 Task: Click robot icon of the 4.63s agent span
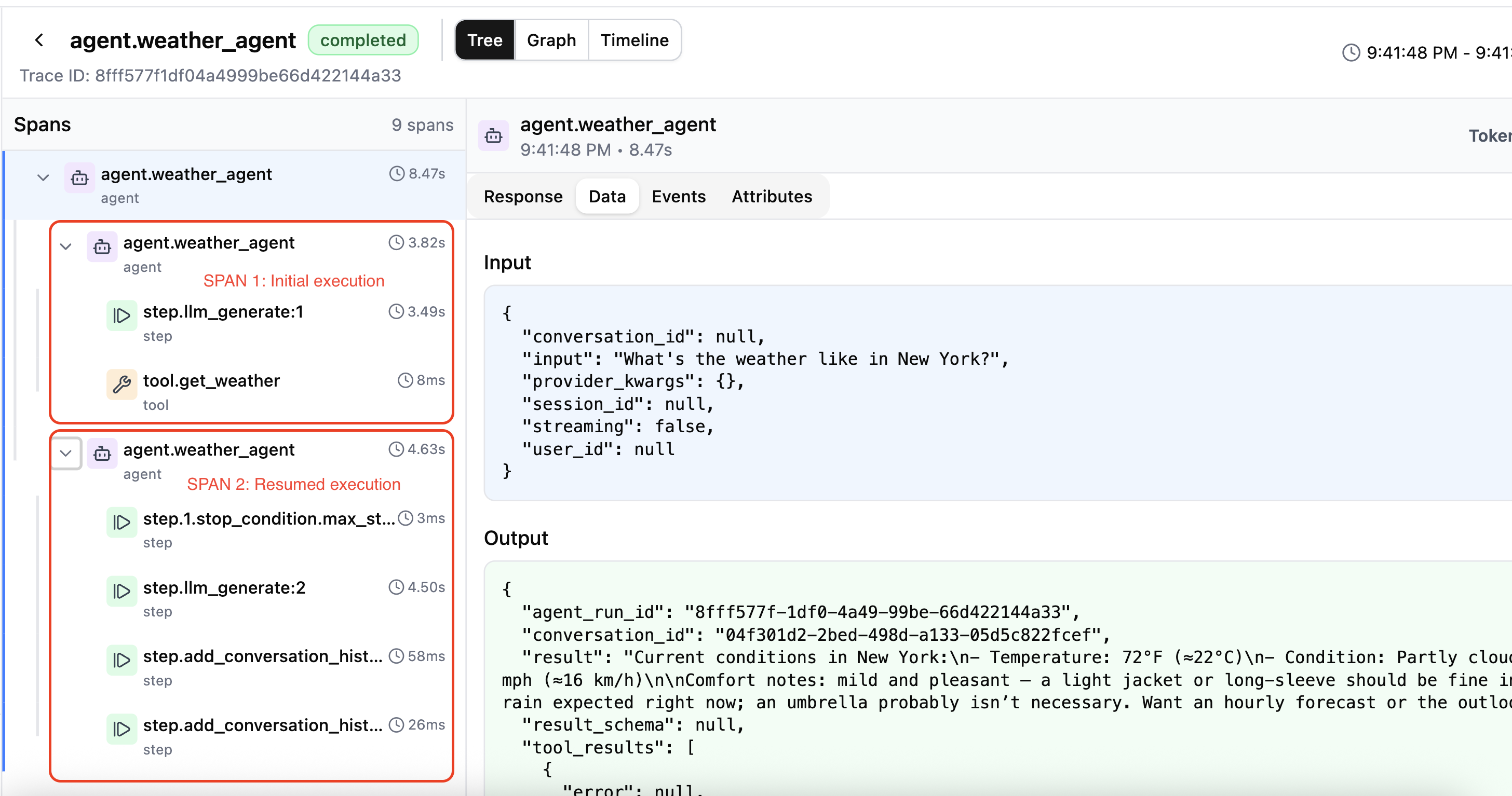click(x=102, y=454)
